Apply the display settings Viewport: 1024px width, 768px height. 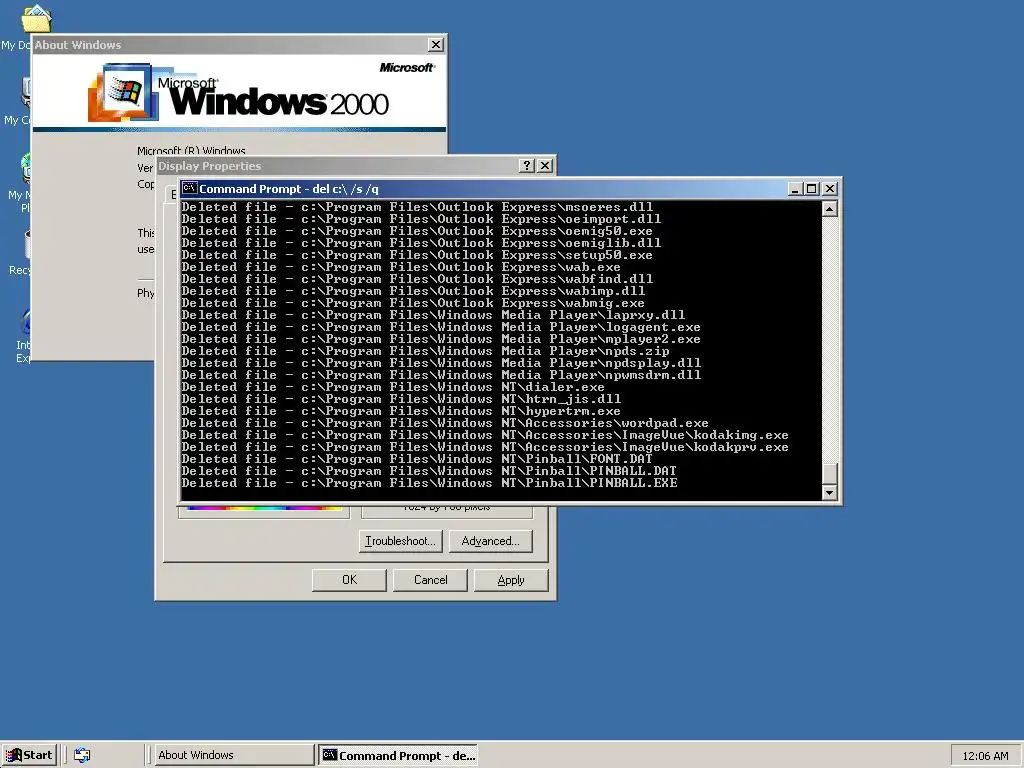click(x=511, y=580)
